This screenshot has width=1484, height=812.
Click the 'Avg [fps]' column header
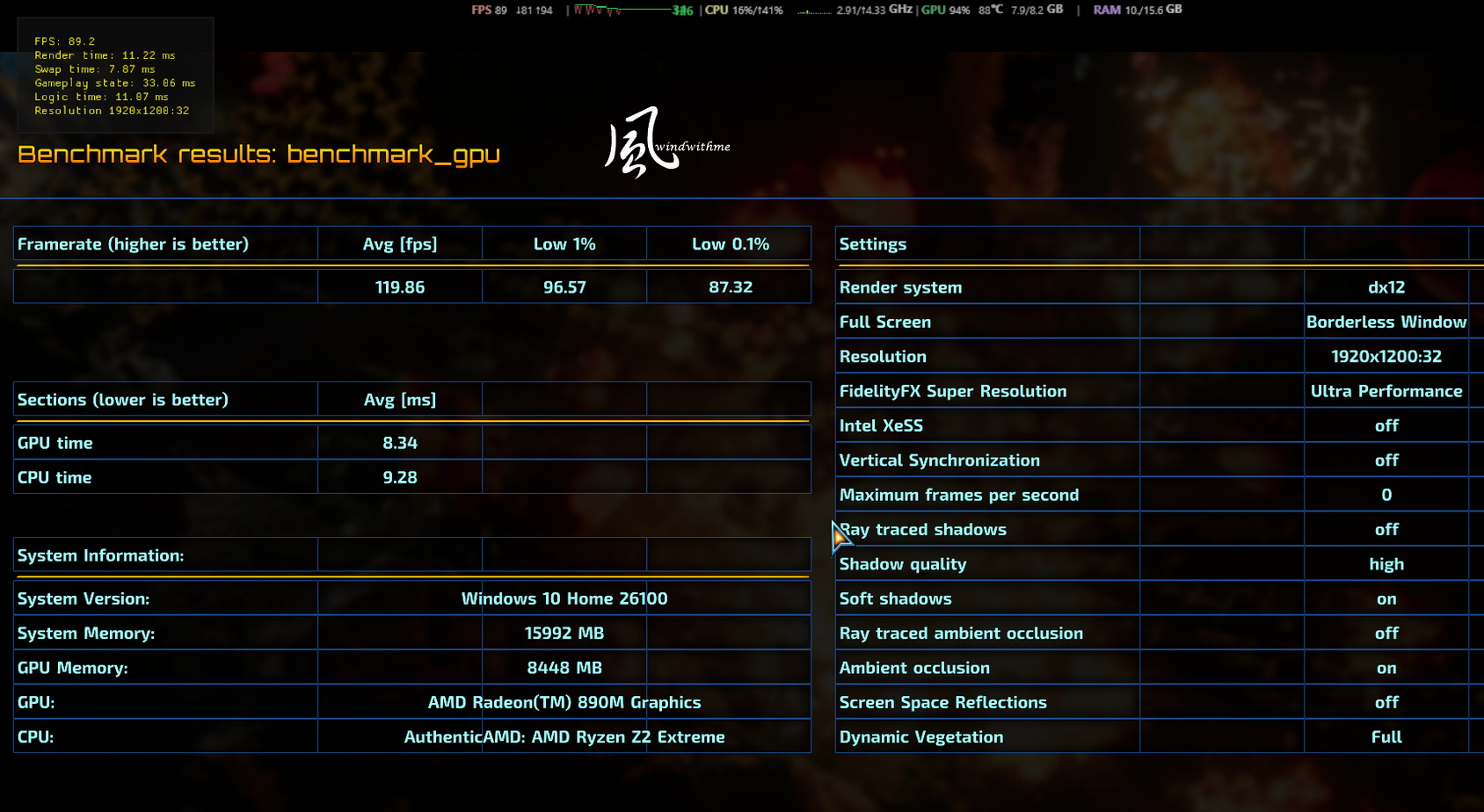pyautogui.click(x=400, y=244)
